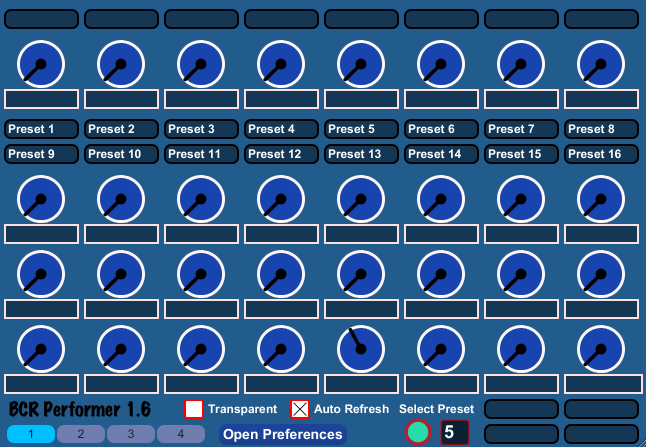Switch to page tab 4
The height and width of the screenshot is (447, 646).
pos(181,434)
